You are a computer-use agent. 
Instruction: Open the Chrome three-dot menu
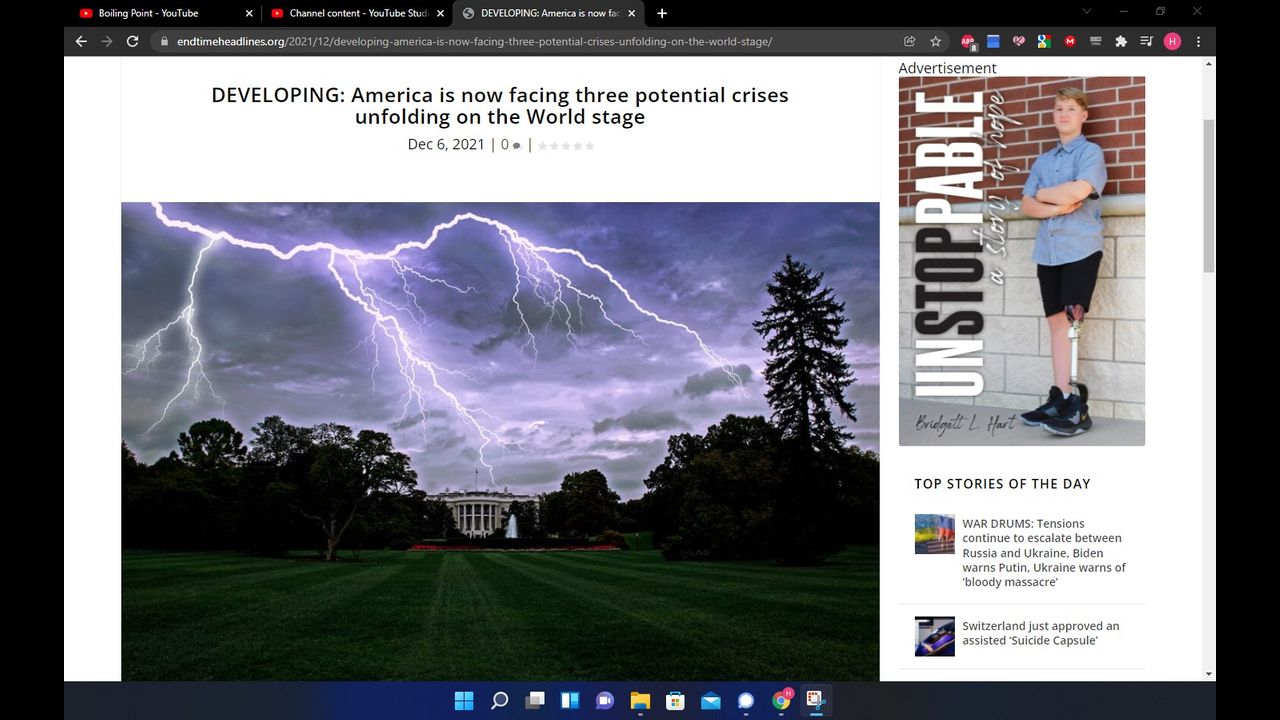[1198, 41]
